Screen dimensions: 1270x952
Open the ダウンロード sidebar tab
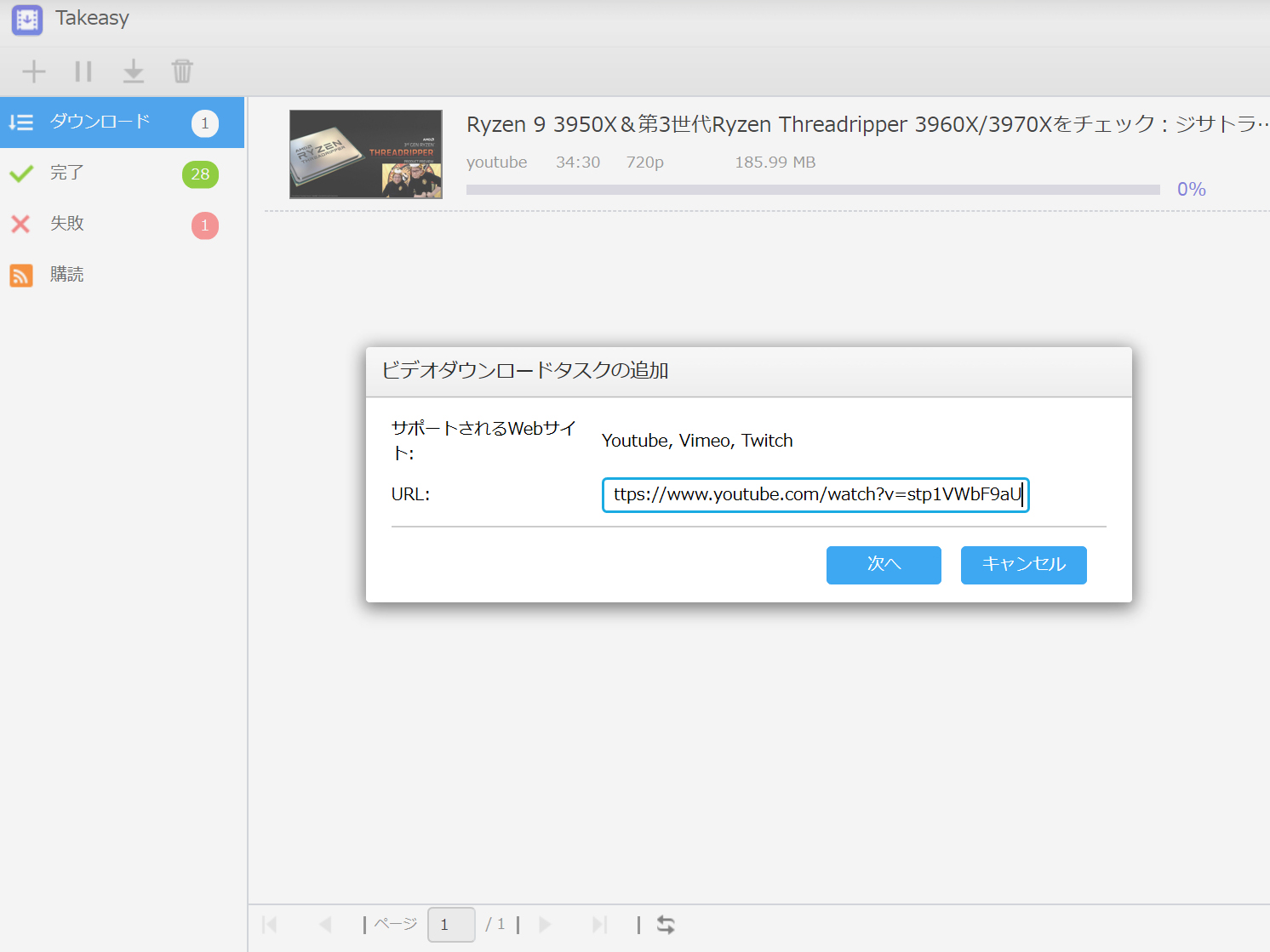123,123
